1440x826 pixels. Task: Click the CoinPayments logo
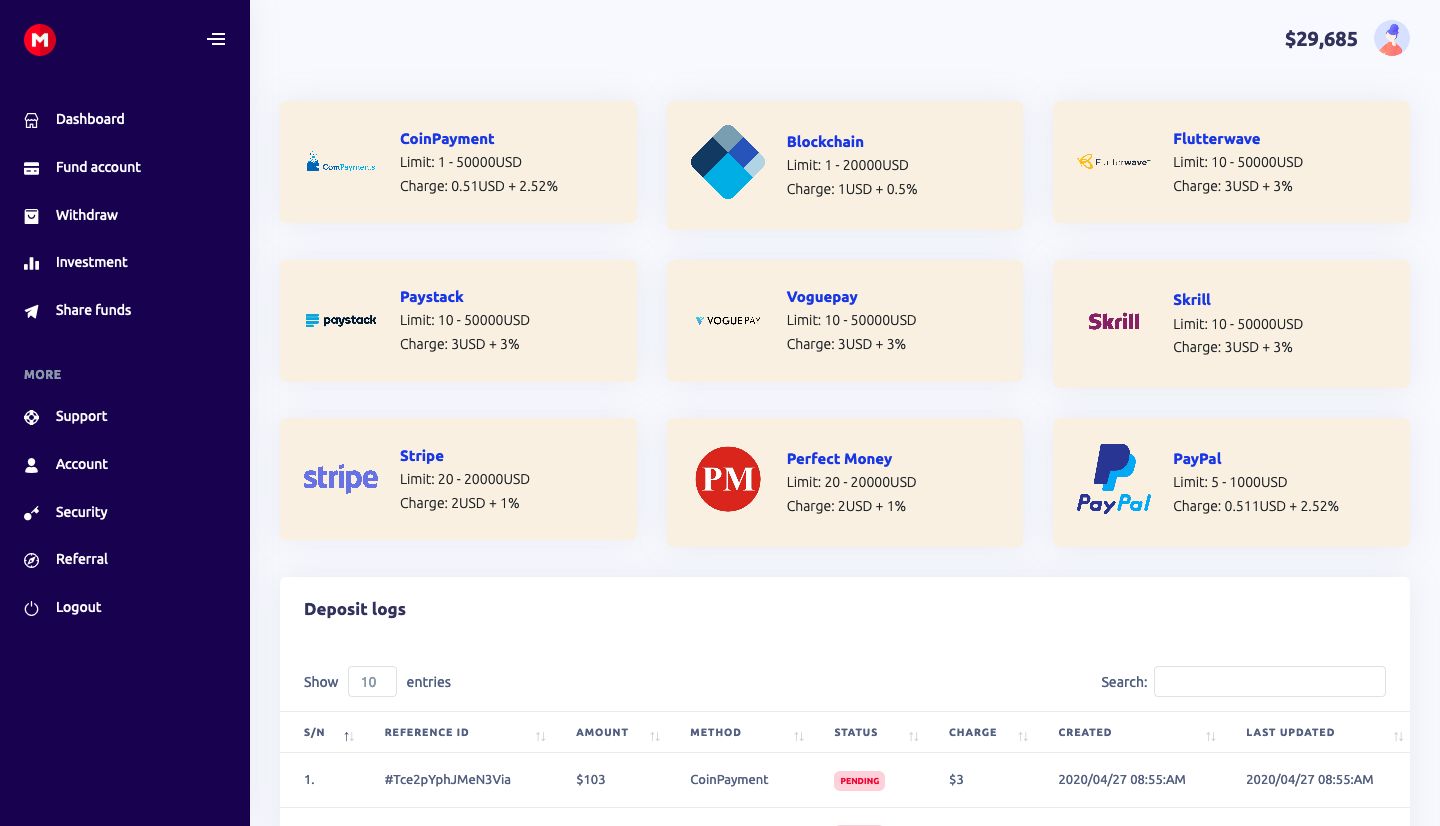tap(341, 162)
